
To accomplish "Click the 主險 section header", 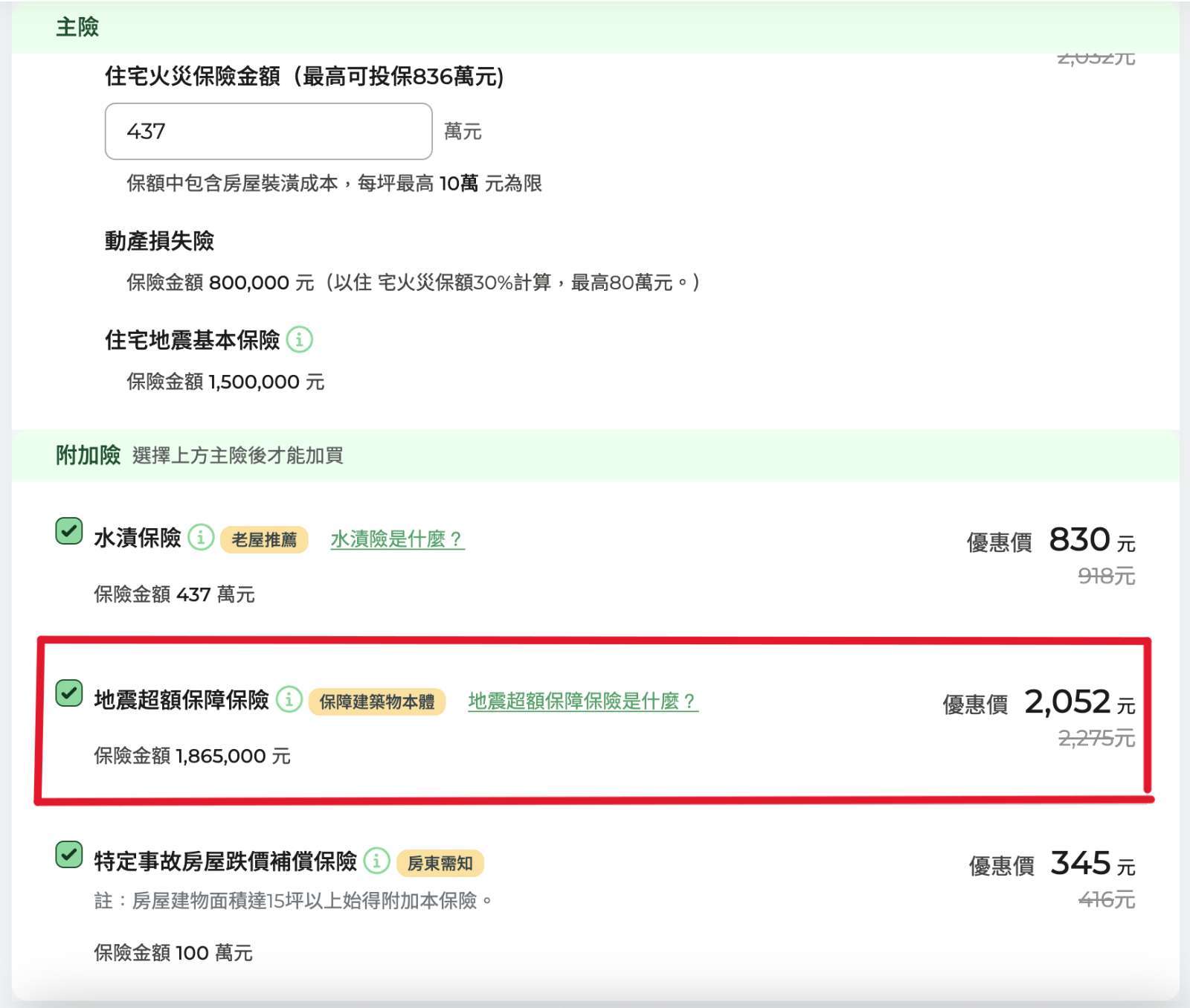I will (77, 28).
